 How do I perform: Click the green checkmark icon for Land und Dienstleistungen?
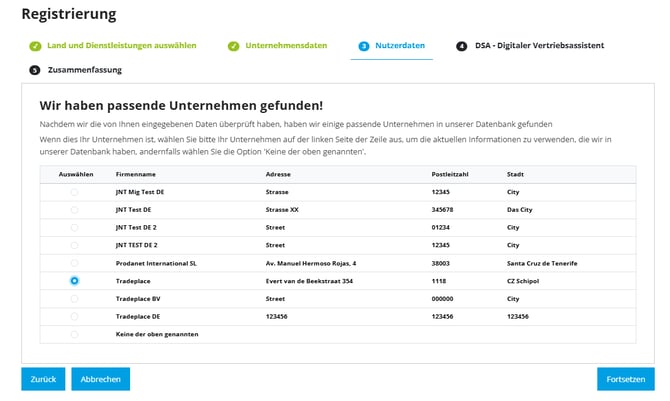pyautogui.click(x=35, y=46)
